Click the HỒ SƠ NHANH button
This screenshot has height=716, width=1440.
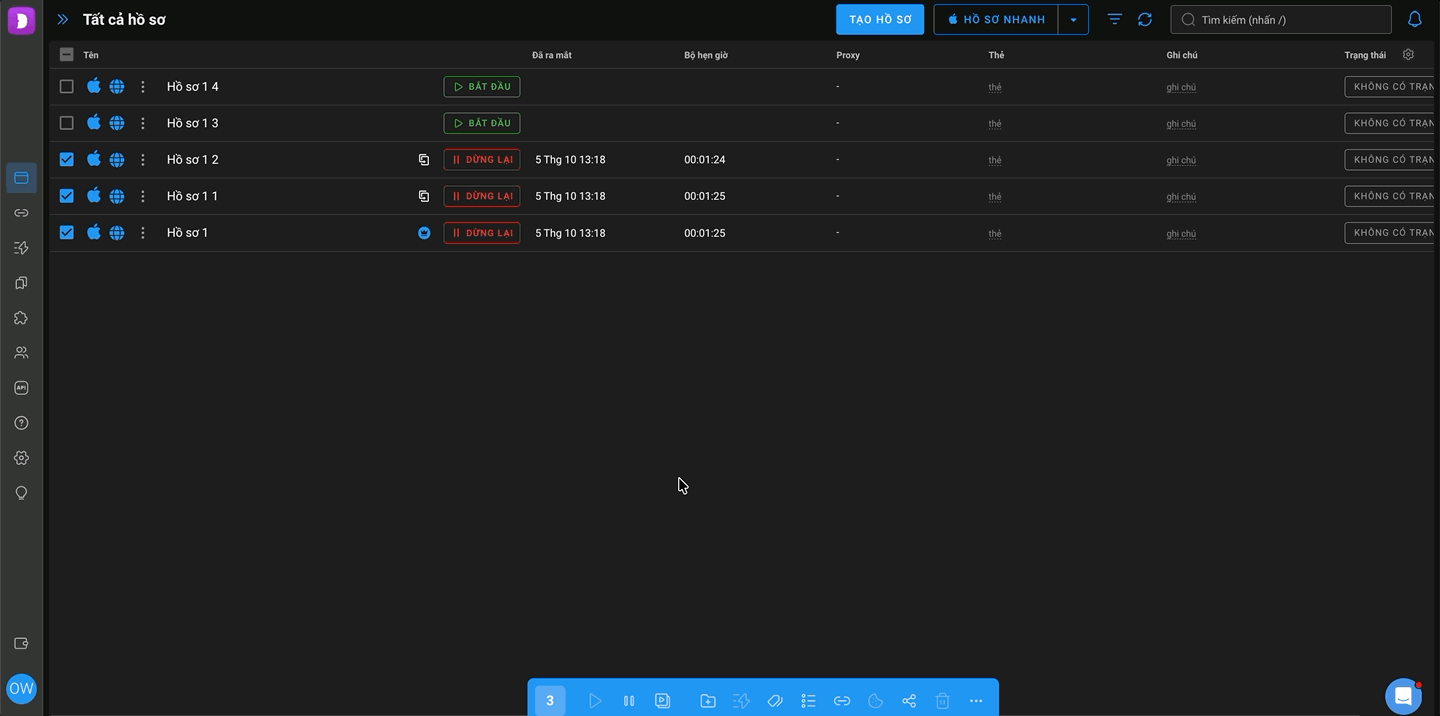[x=996, y=20]
